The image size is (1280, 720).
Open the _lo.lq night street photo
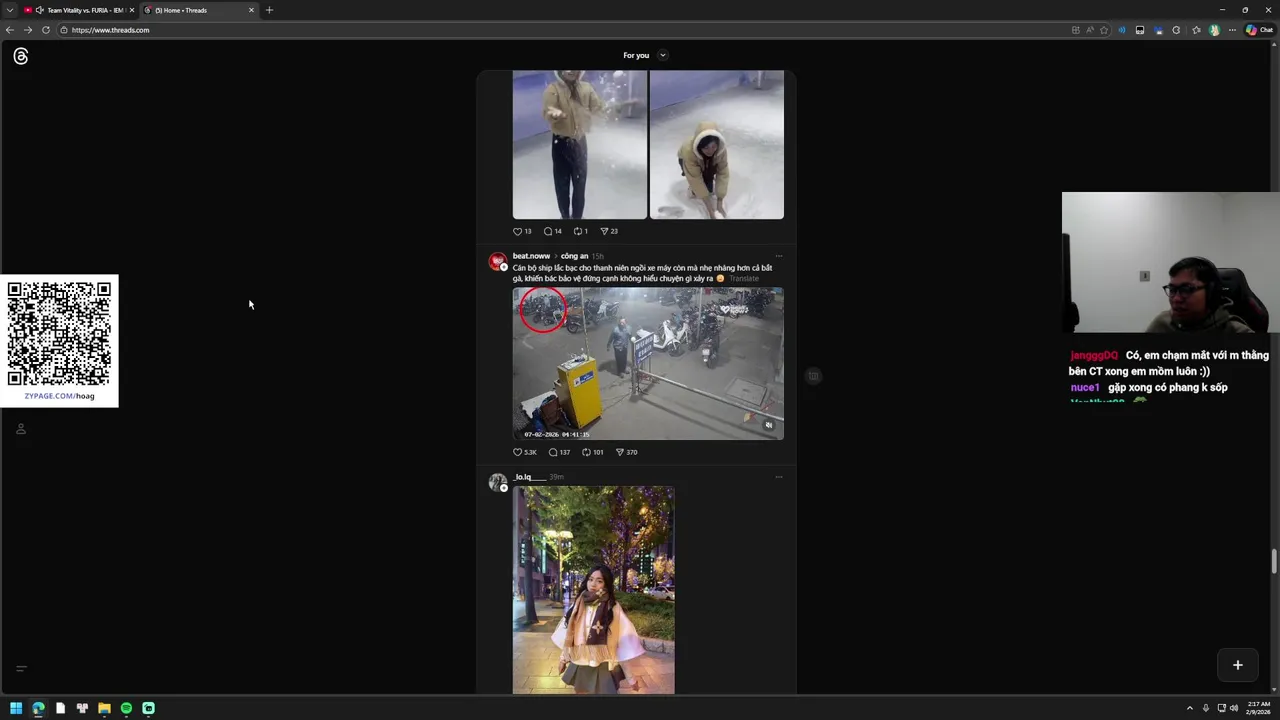[593, 590]
